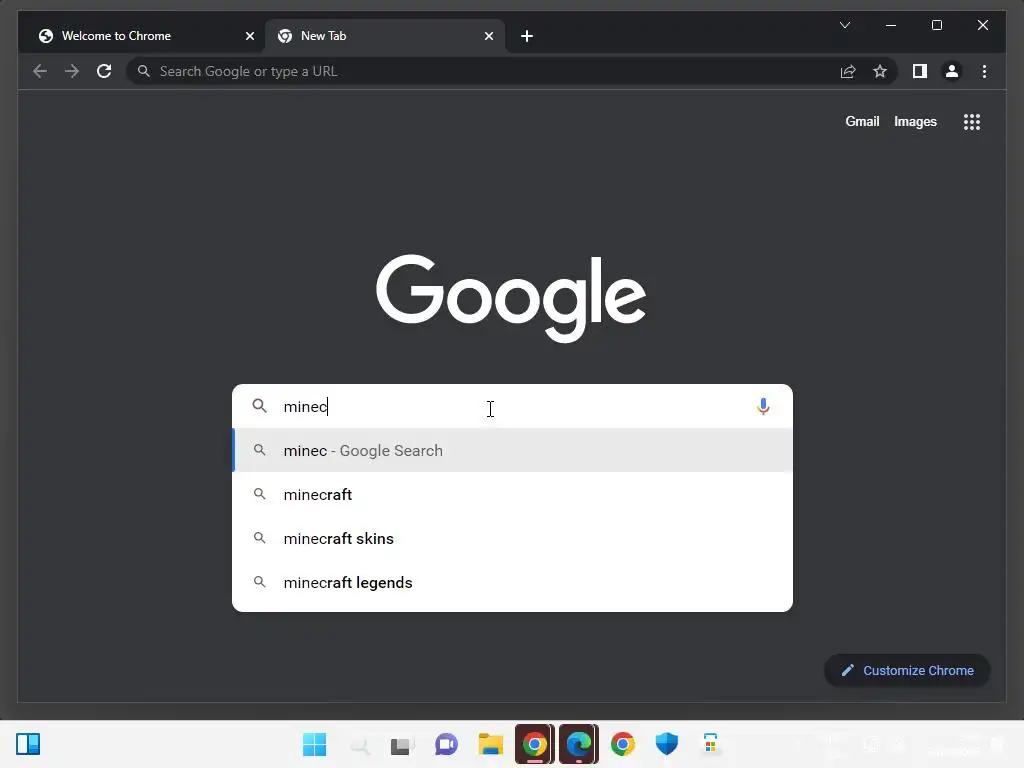Open Task View on the taskbar
This screenshot has height=768, width=1024.
click(402, 744)
